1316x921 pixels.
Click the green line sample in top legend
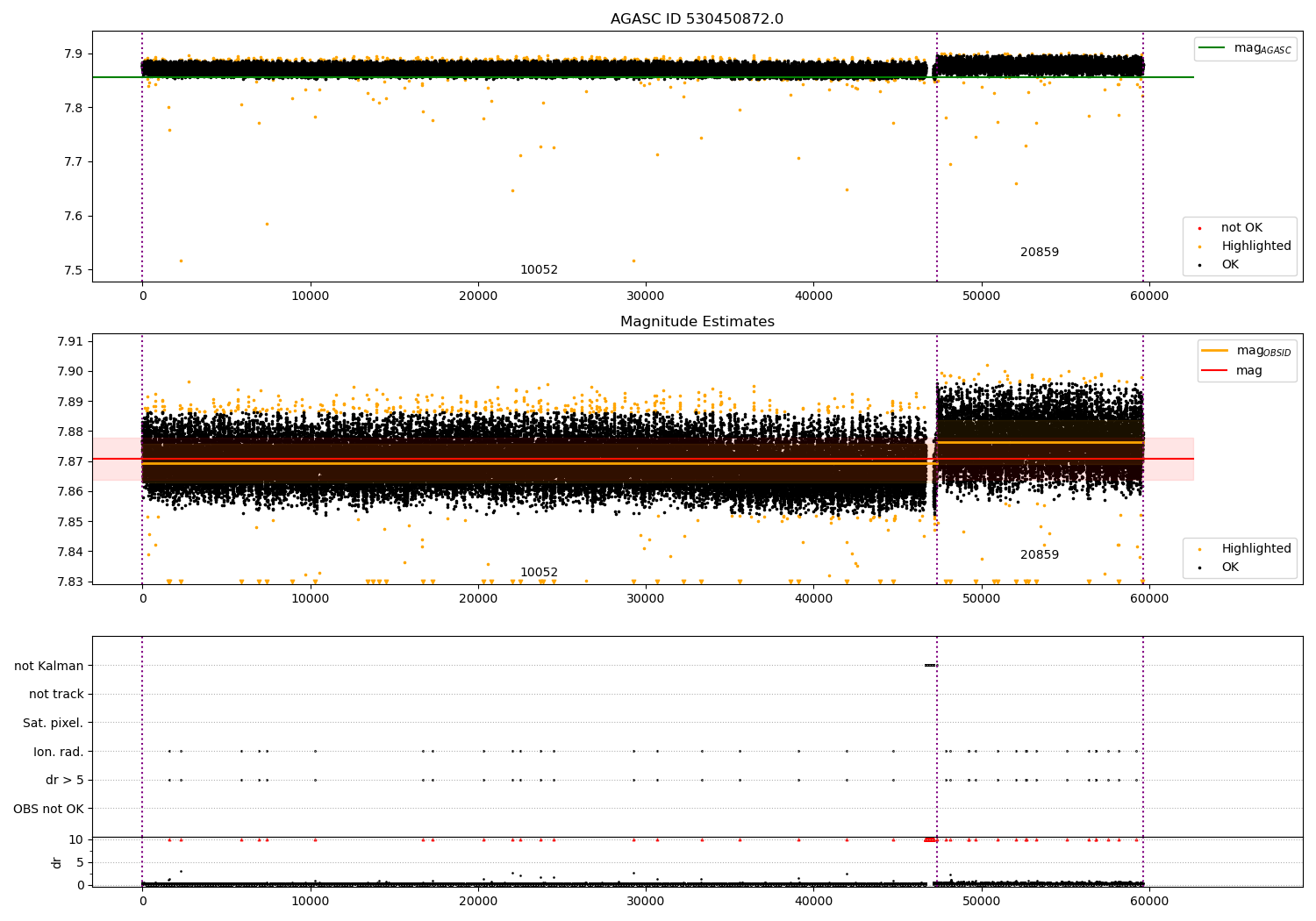coord(1212,48)
